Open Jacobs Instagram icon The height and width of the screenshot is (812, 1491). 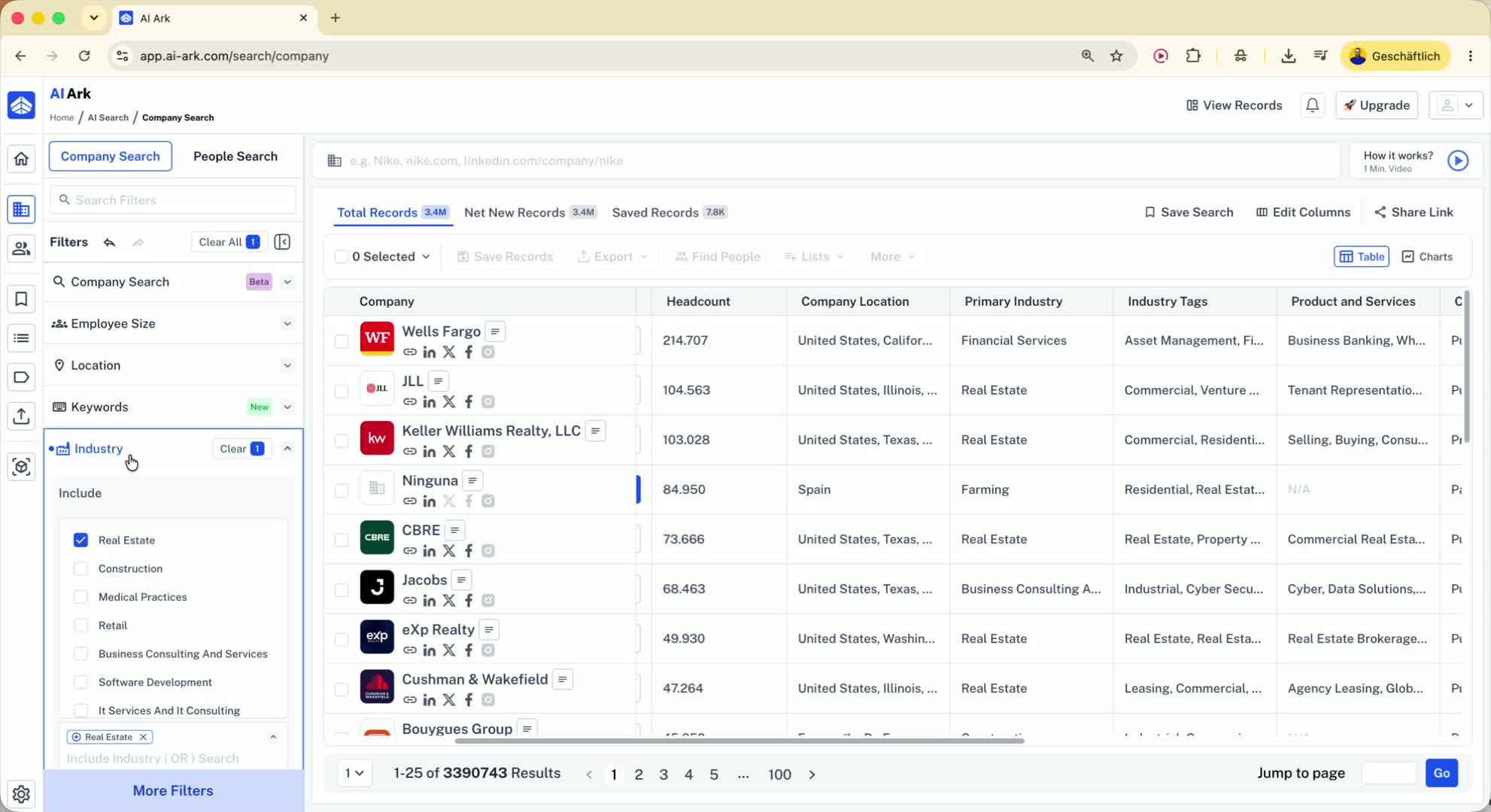click(488, 600)
